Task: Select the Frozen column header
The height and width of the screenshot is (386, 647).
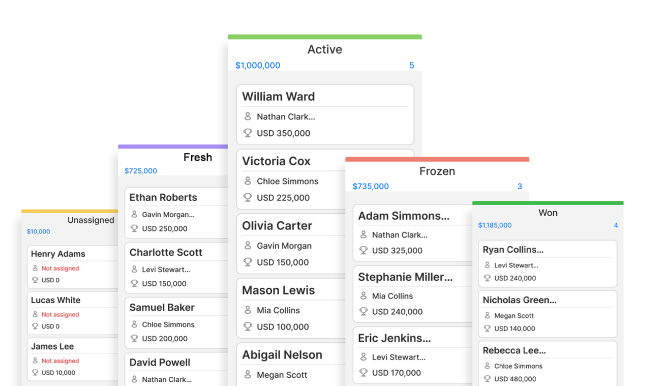Action: click(x=437, y=171)
